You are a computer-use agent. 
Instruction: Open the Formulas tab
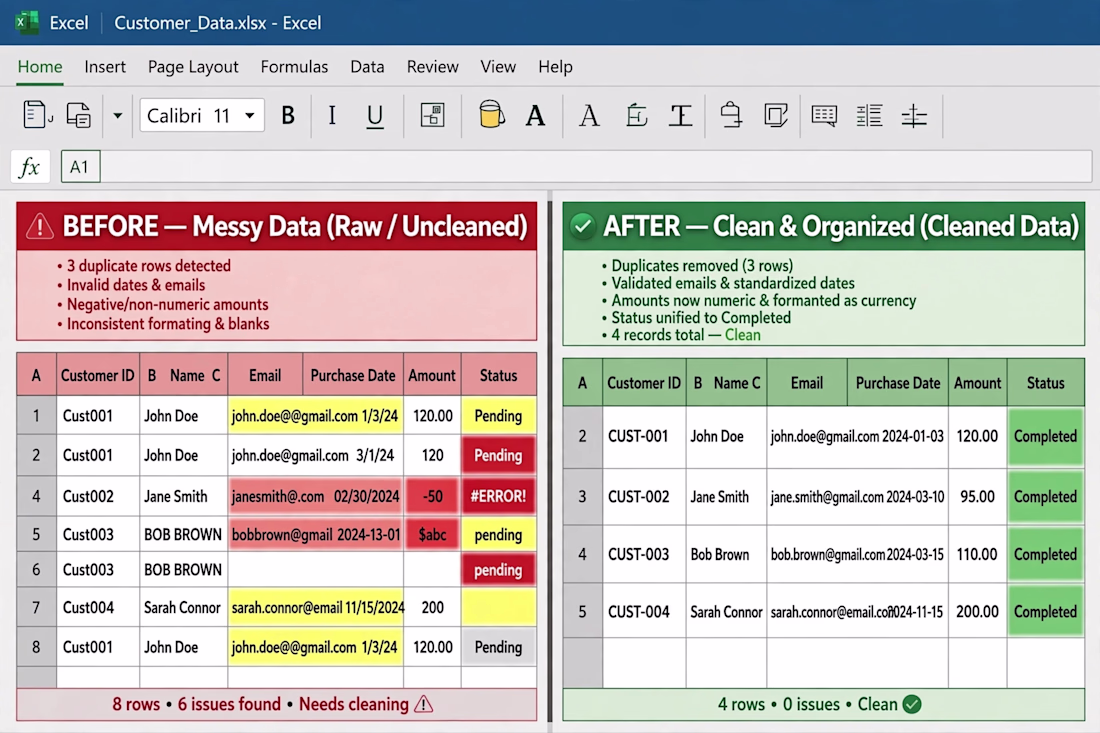coord(294,67)
